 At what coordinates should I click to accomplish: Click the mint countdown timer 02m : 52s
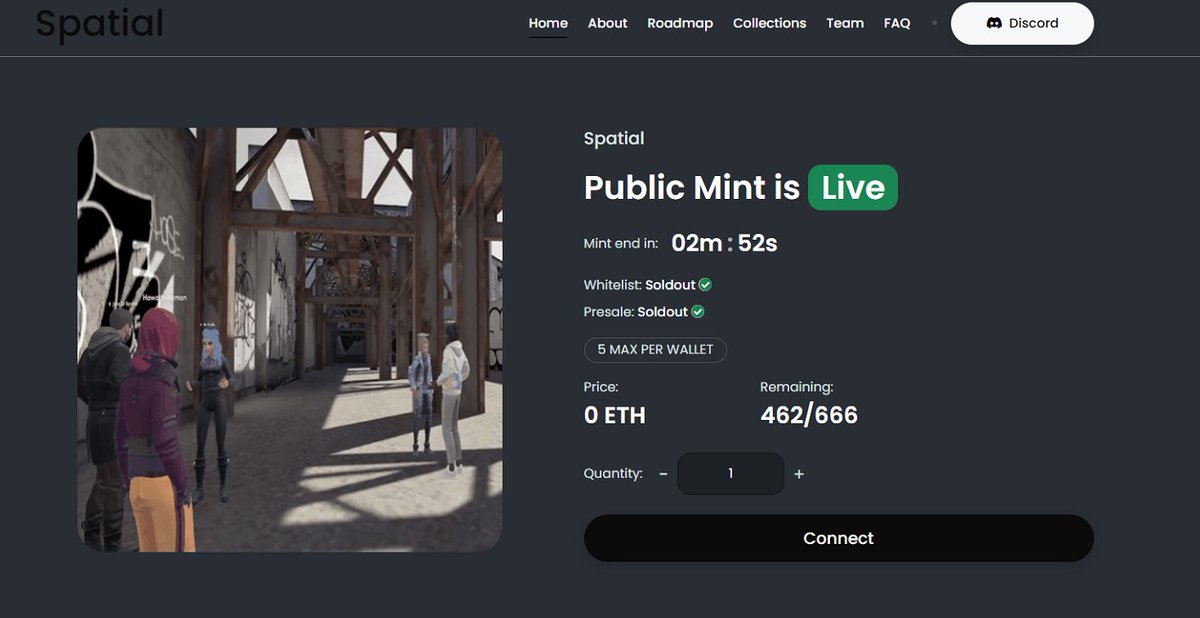(724, 243)
